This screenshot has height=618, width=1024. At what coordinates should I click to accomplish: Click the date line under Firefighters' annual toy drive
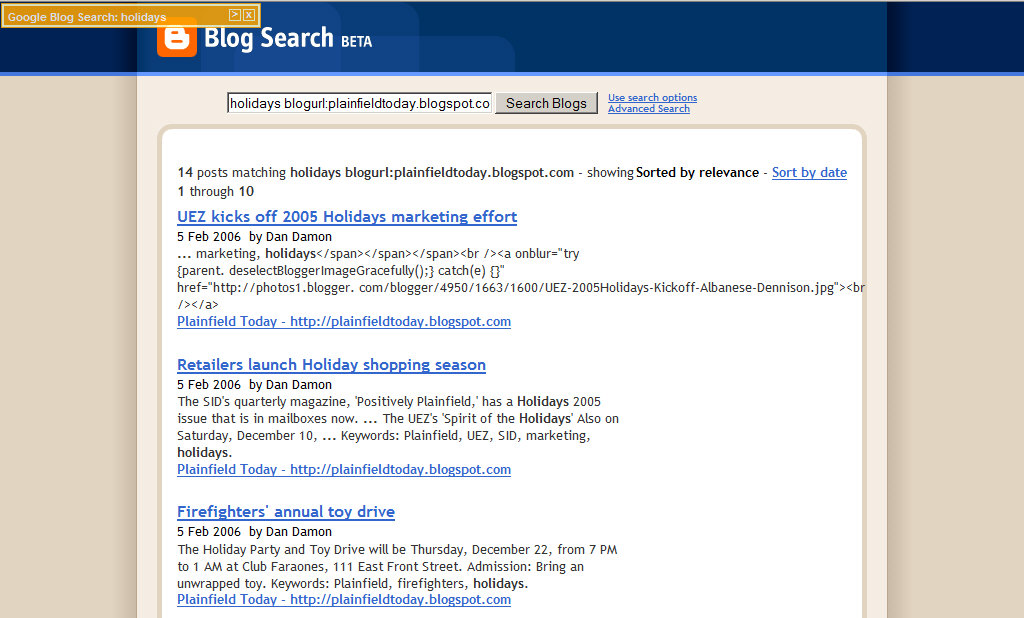click(254, 532)
